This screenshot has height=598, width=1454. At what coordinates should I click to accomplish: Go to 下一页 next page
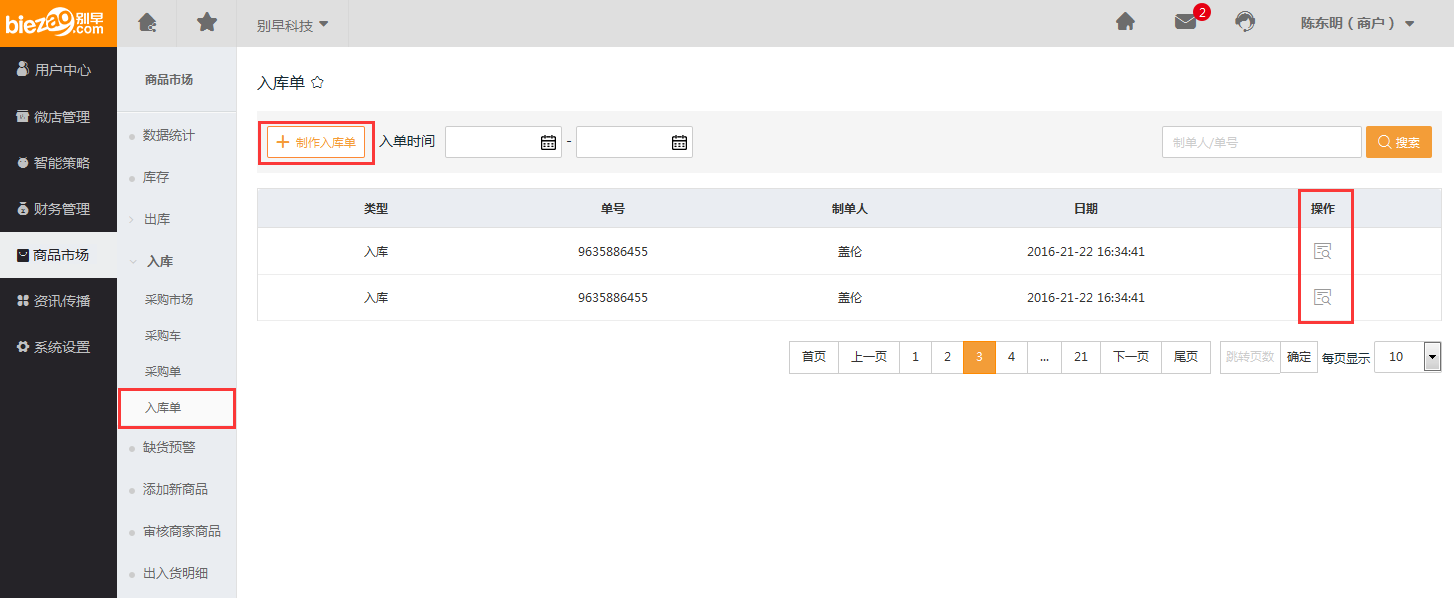pos(1131,357)
